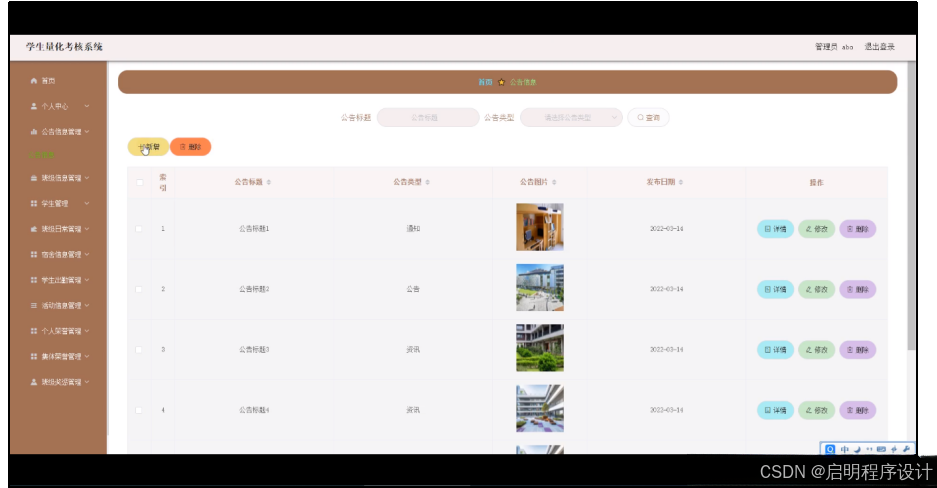Viewport: 937px width, 488px height.
Task: Expand 宿舍信息管理 using its chevron
Action: click(x=87, y=254)
